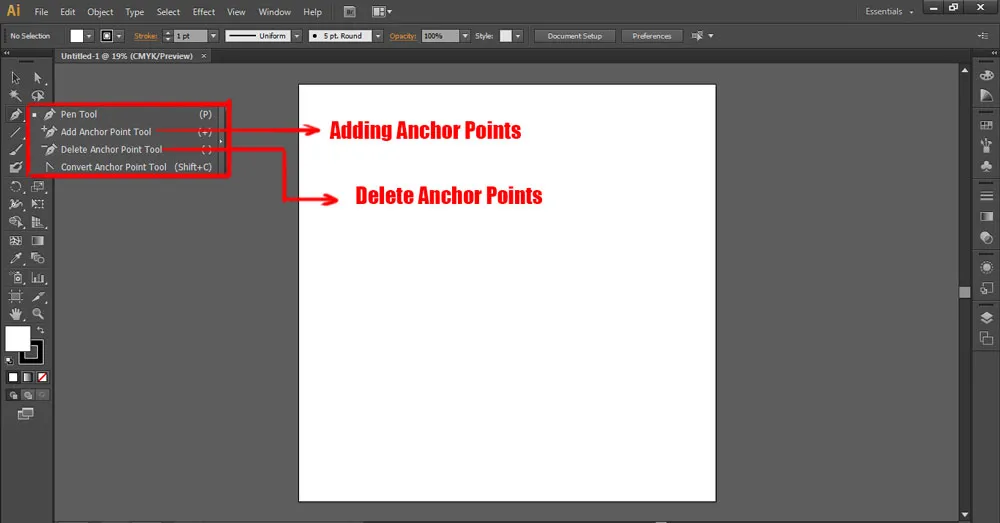The width and height of the screenshot is (1000, 523).
Task: Open the Style swatch dropdown
Action: pyautogui.click(x=518, y=36)
